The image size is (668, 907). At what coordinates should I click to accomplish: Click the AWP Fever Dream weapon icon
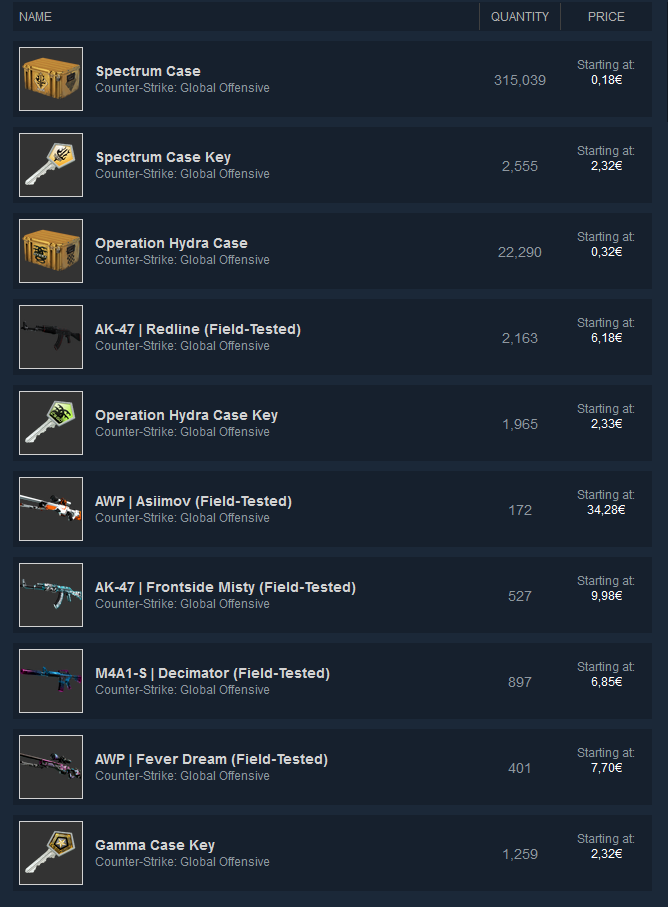tap(51, 767)
